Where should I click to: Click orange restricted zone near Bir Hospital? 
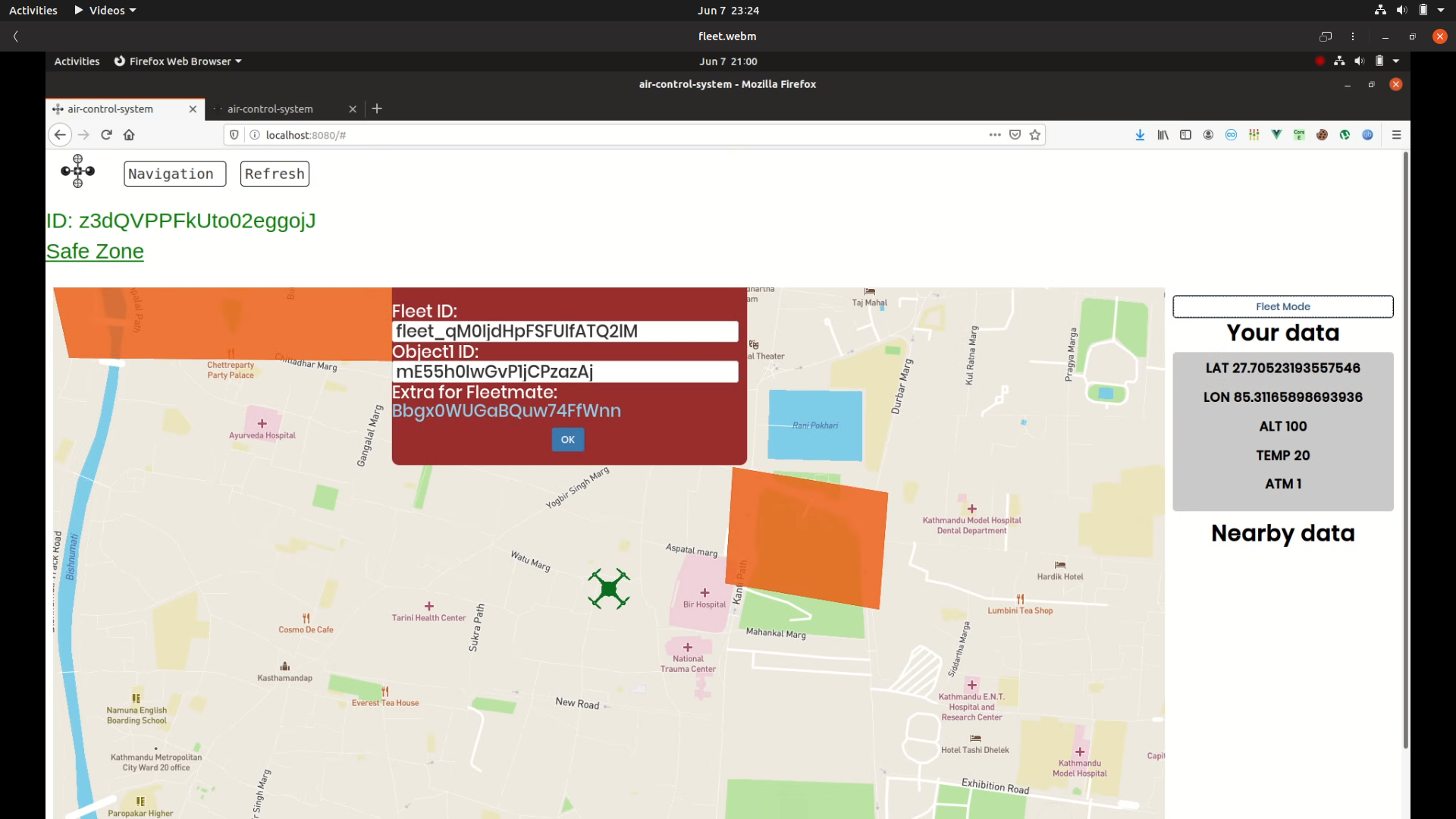[x=807, y=538]
